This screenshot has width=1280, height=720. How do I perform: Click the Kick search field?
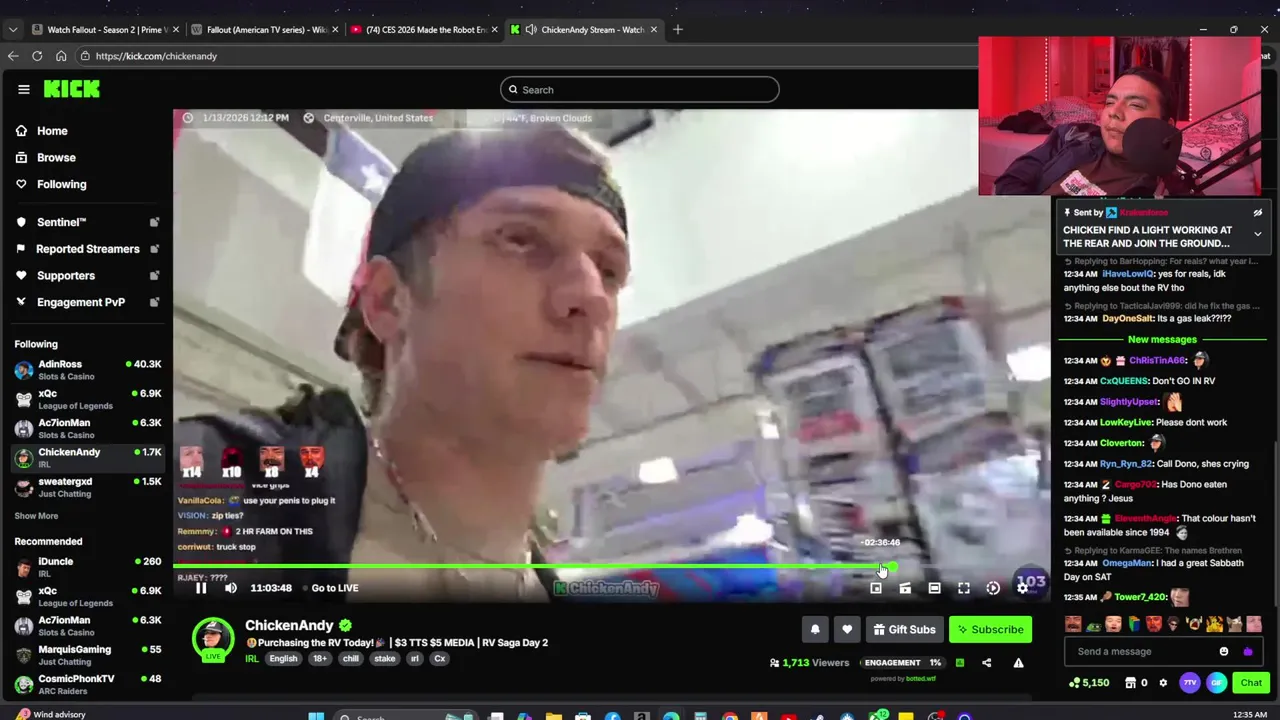point(640,90)
